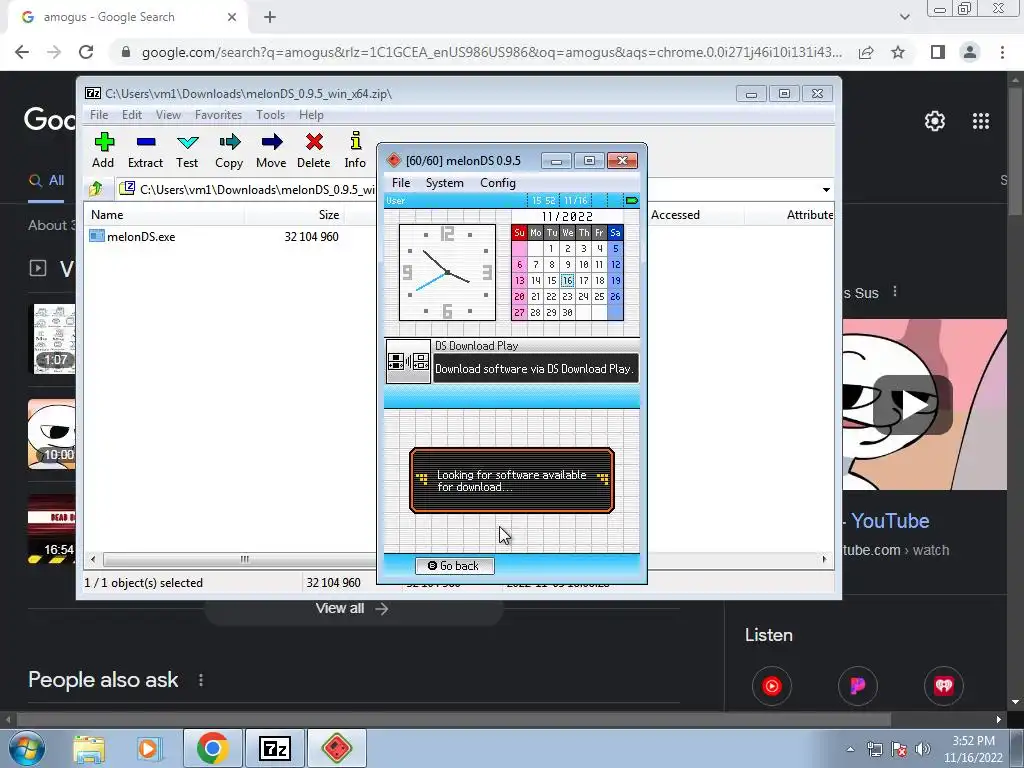
Task: Go back a page in Chrome
Action: [x=22, y=52]
